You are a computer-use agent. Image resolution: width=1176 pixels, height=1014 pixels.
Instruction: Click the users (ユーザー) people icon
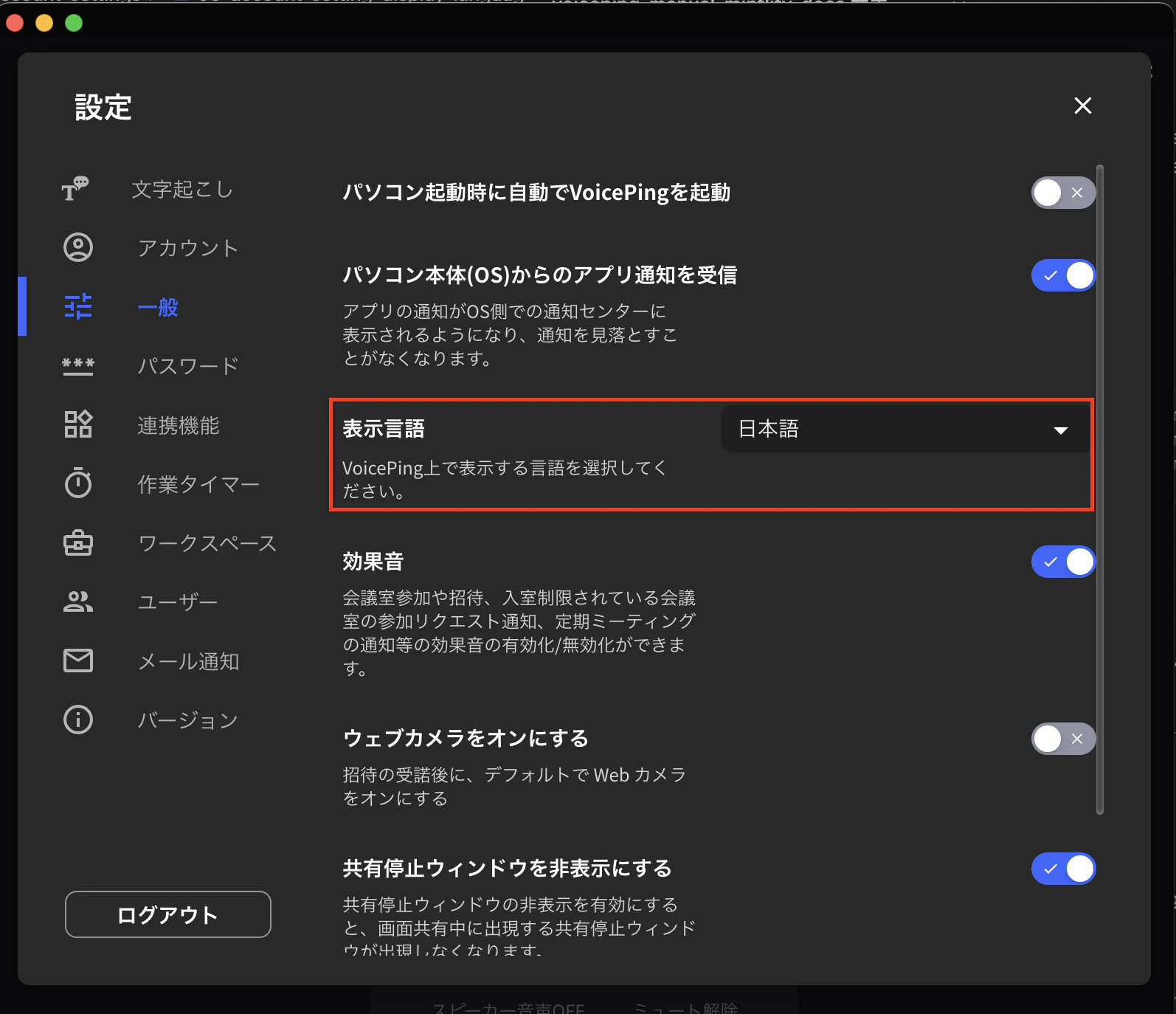78,602
